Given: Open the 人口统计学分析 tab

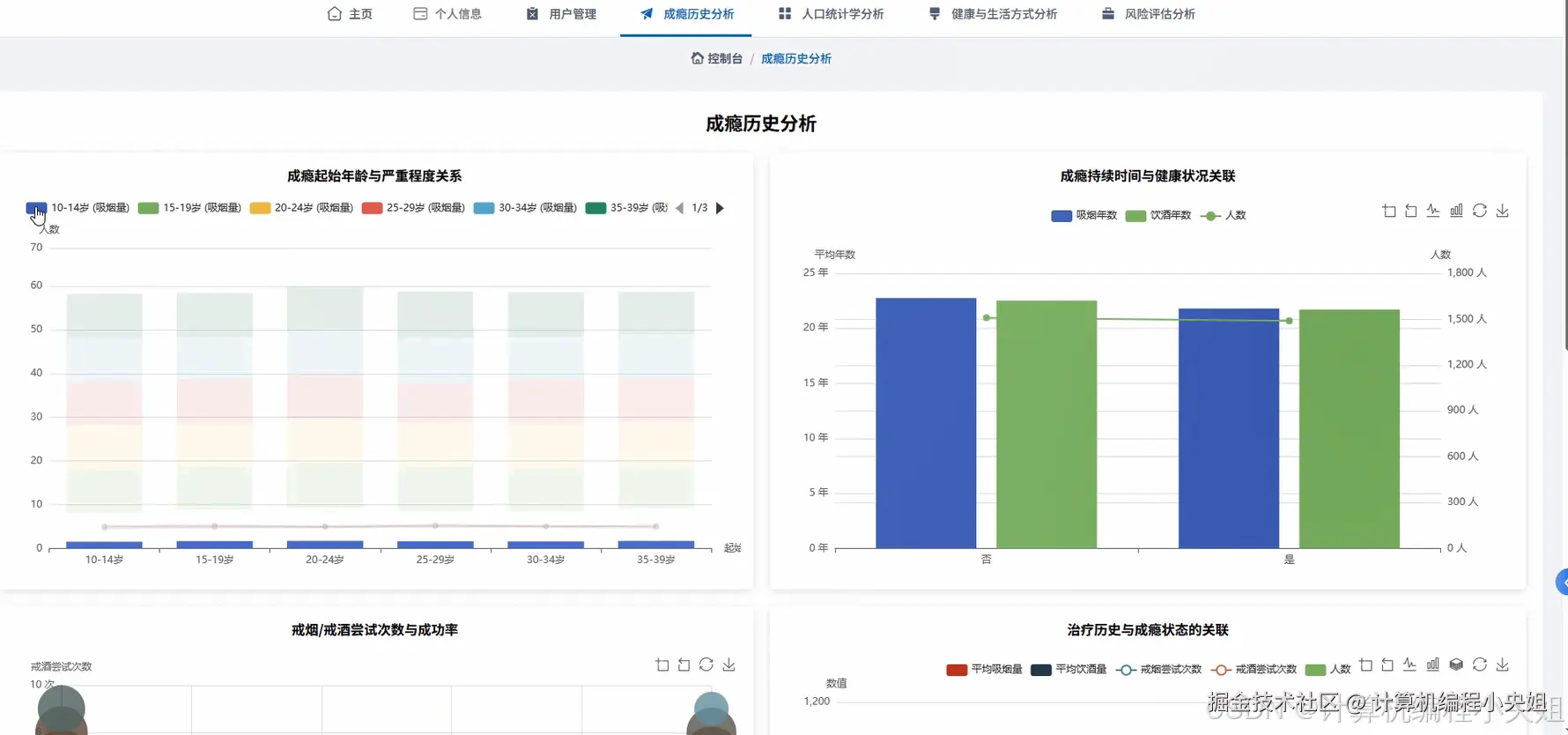Looking at the screenshot, I should coord(831,14).
